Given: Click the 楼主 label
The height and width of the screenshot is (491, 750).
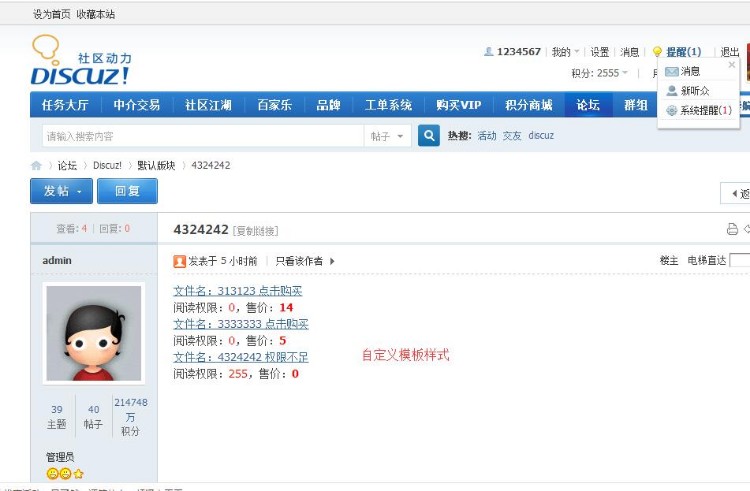Looking at the screenshot, I should coord(669,261).
